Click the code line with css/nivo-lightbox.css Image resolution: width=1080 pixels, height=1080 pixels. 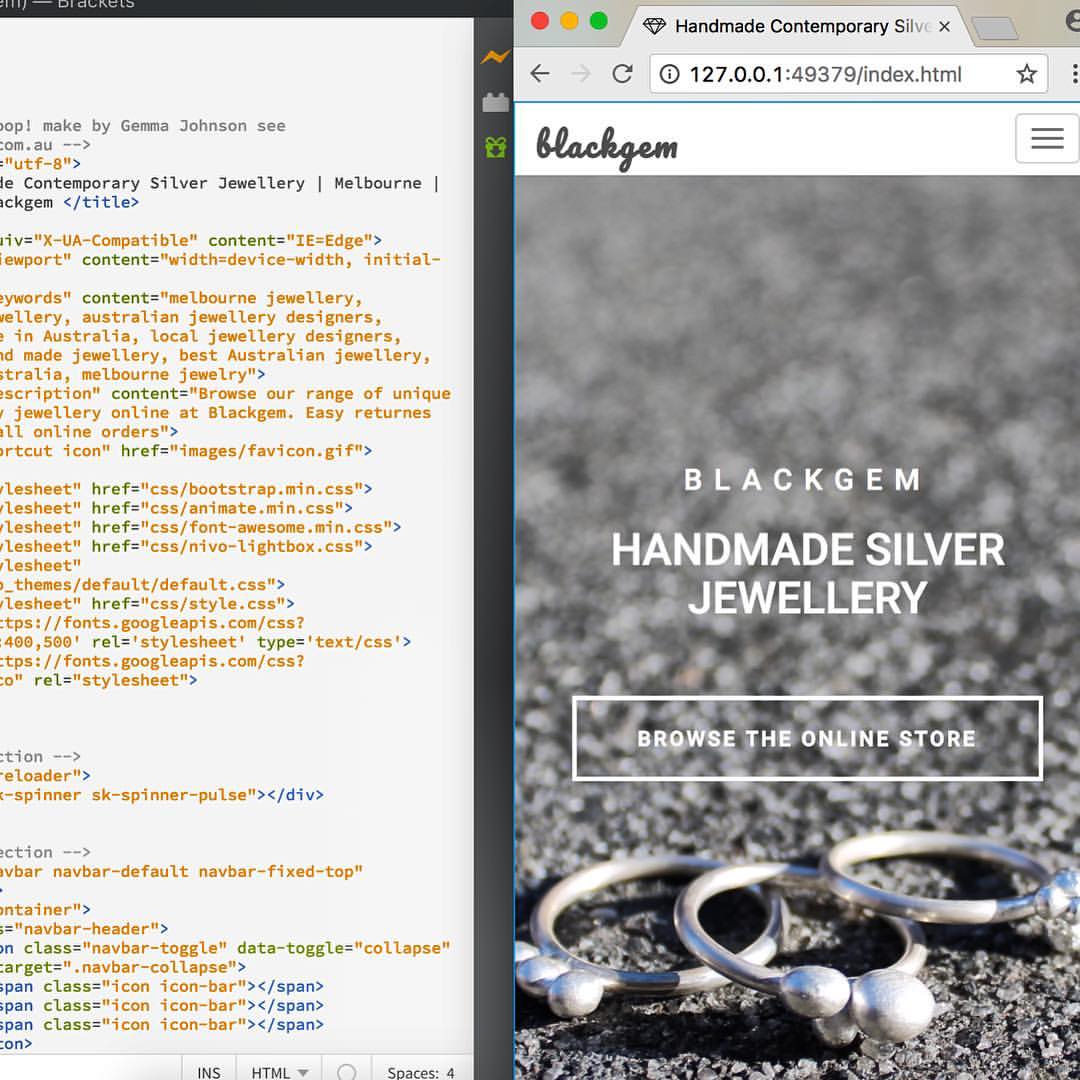click(x=187, y=547)
